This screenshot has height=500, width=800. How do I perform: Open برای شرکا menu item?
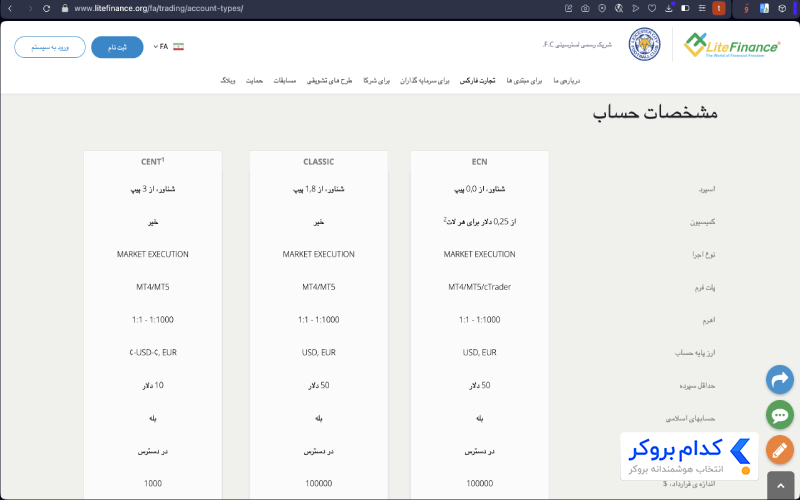377,81
